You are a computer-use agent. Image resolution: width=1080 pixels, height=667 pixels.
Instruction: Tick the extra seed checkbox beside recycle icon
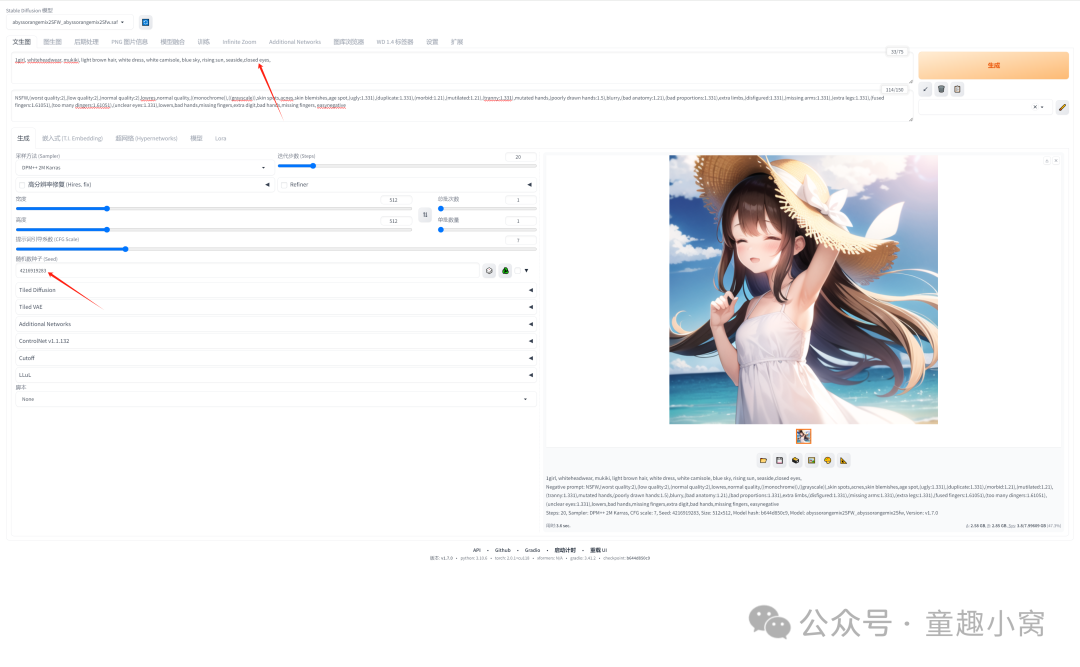click(517, 271)
